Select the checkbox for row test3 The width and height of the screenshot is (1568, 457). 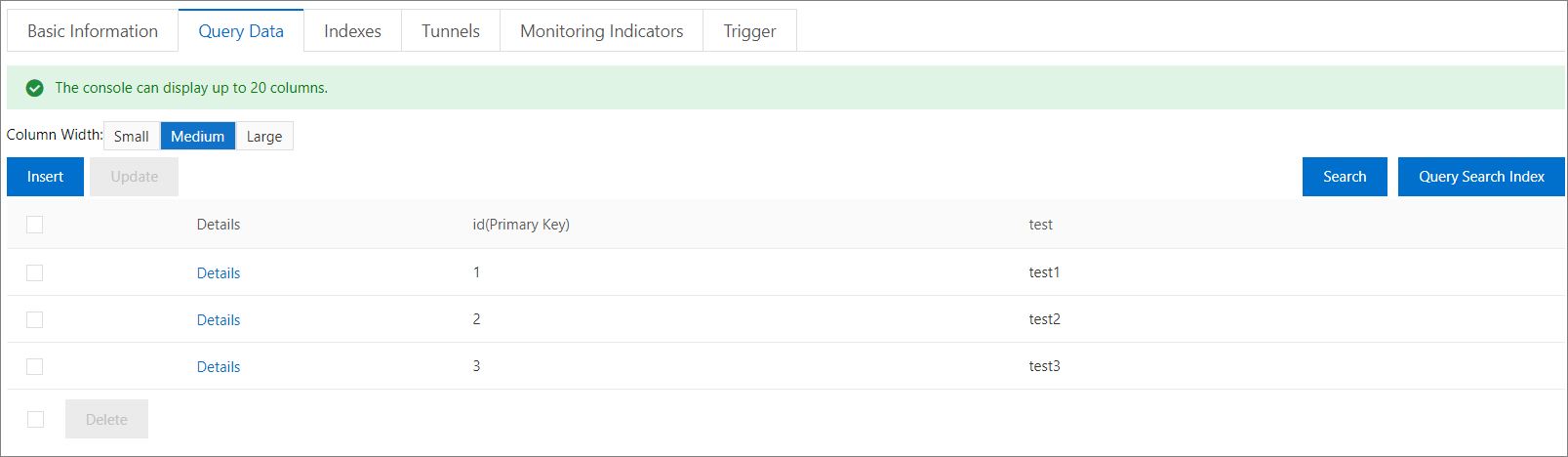tap(35, 366)
